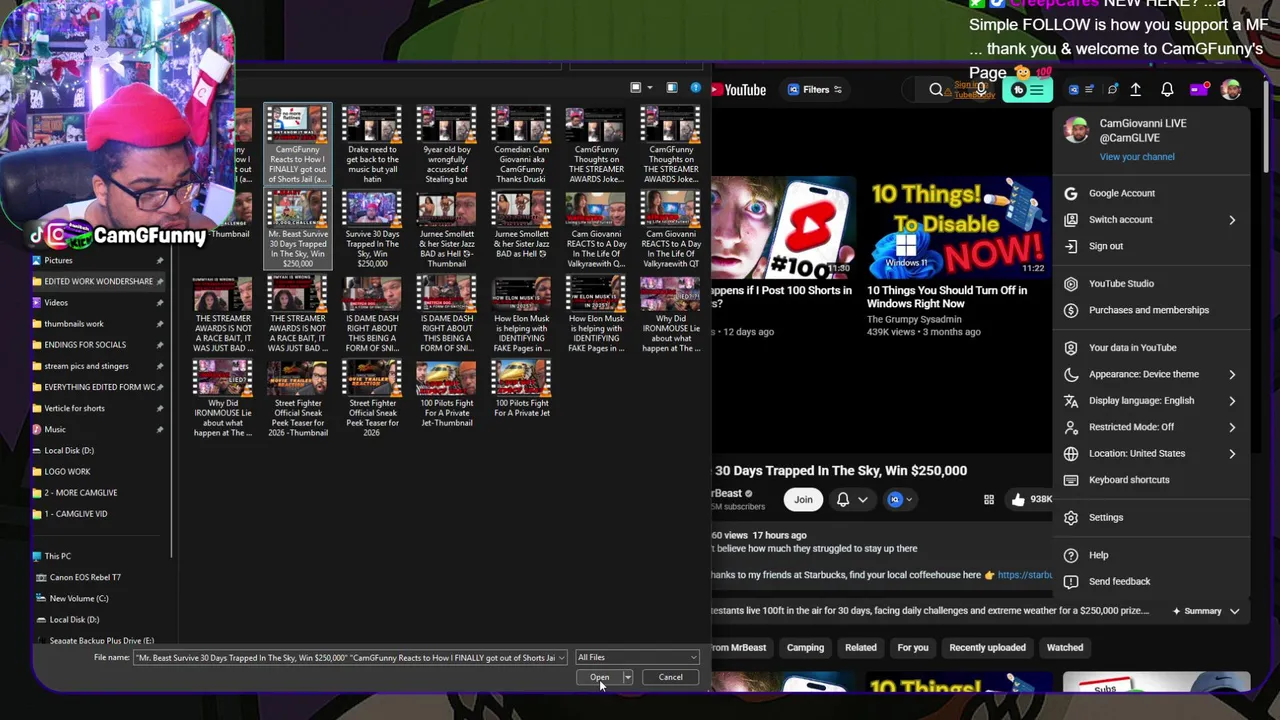Open the view layout dropdown in file dialog
The image size is (1280, 720).
[x=650, y=88]
